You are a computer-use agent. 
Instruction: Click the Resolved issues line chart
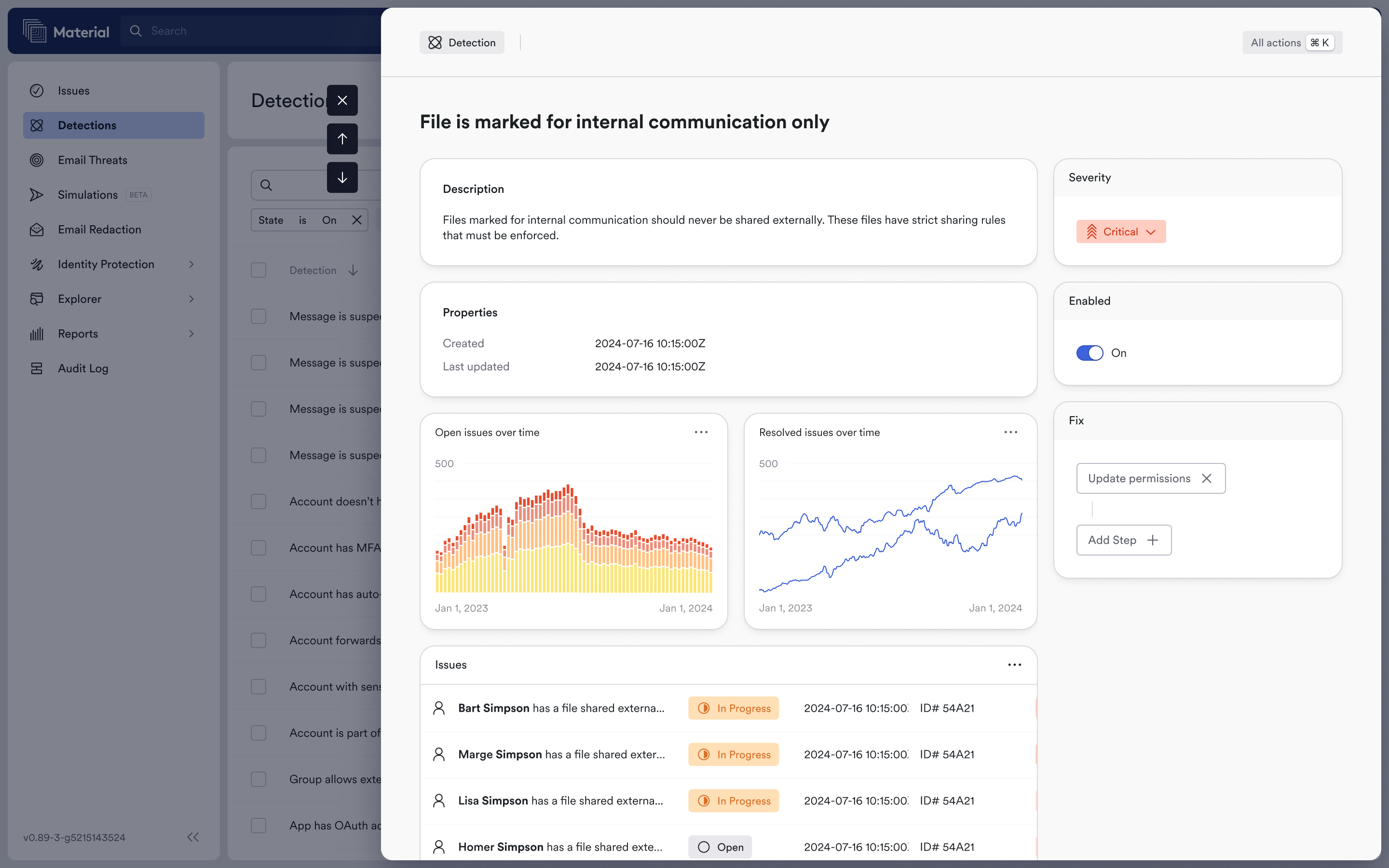click(x=890, y=534)
